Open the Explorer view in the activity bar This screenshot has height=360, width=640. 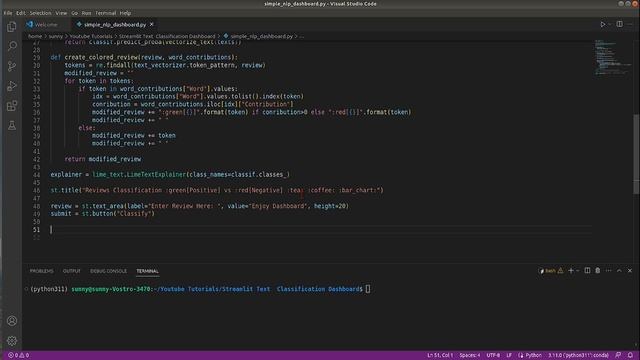12,27
